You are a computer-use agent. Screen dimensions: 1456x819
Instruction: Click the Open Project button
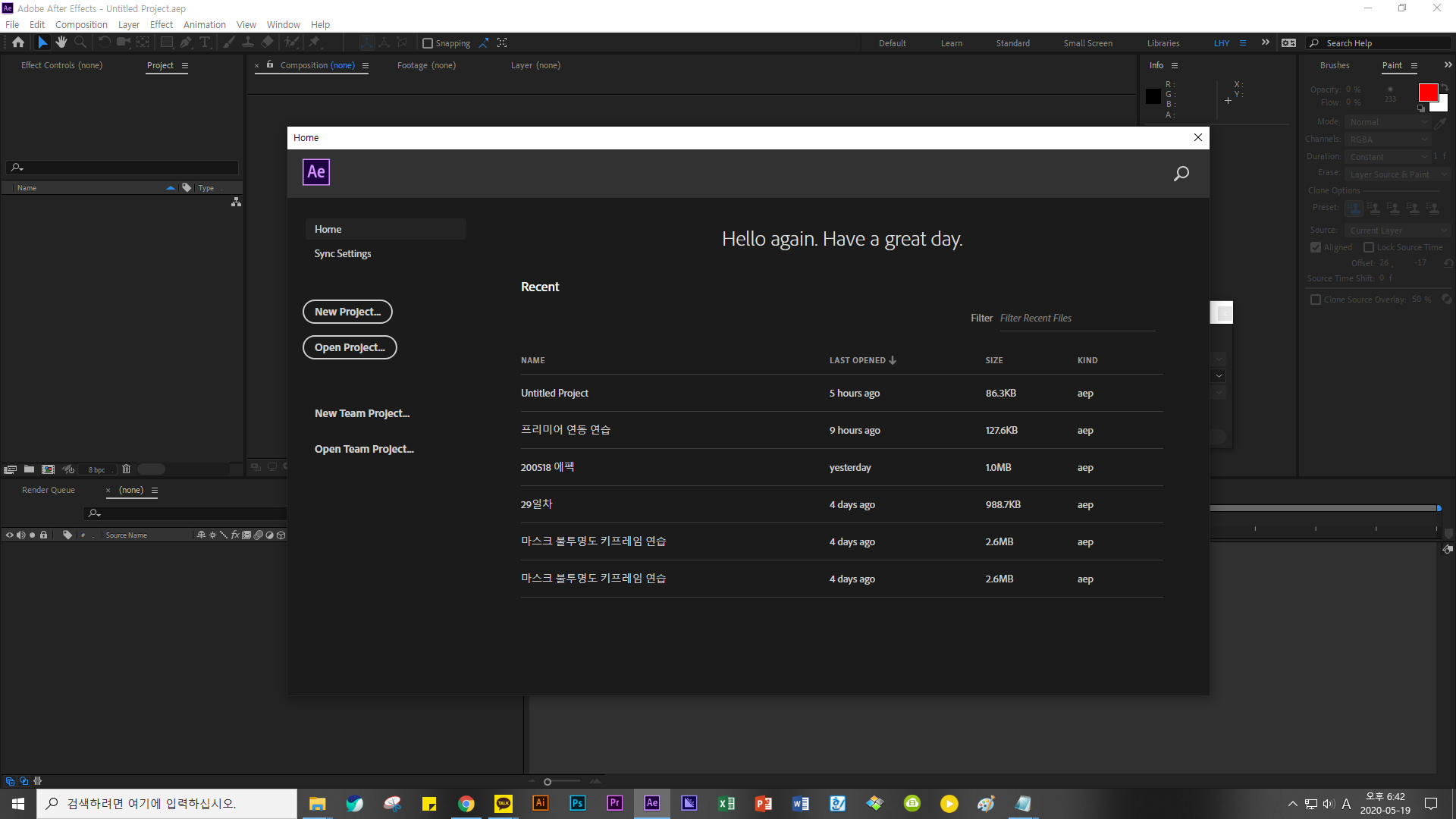pyautogui.click(x=350, y=347)
